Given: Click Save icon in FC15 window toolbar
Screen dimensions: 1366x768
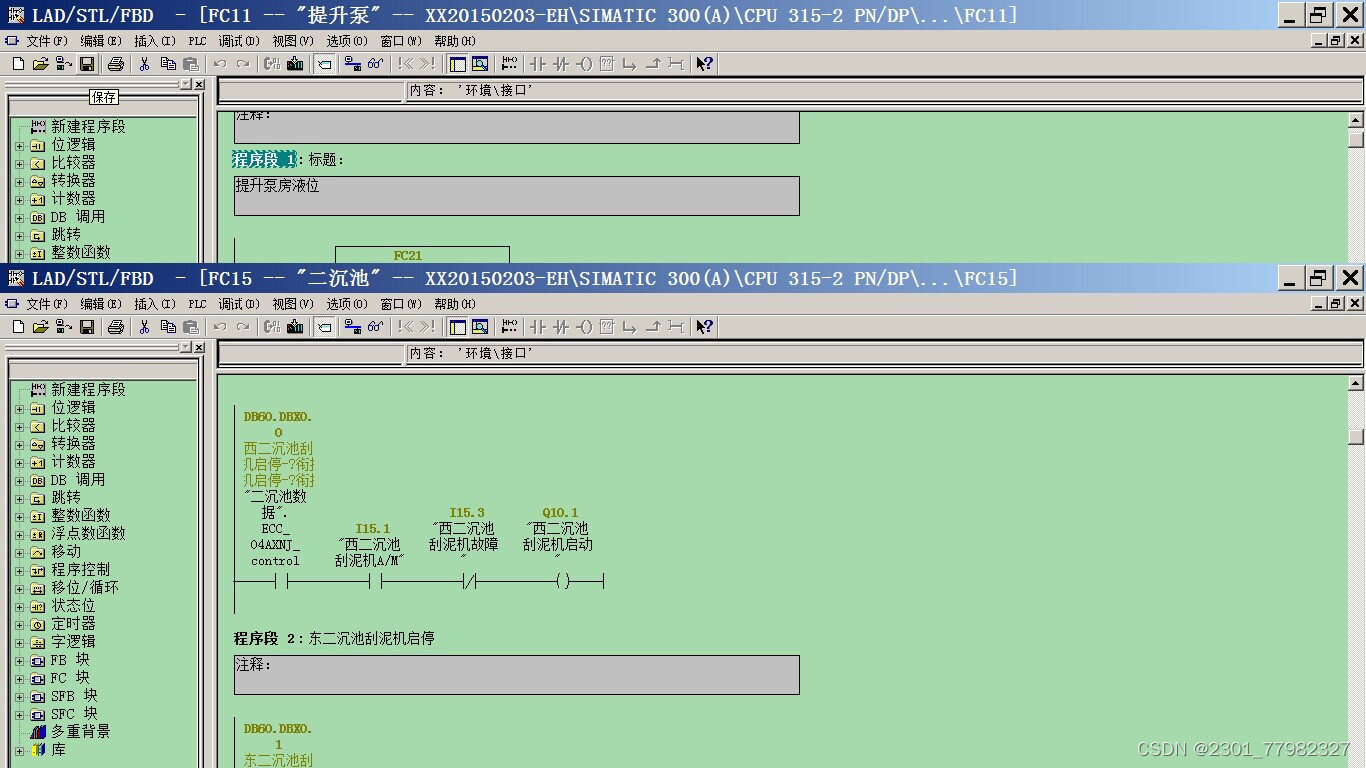Looking at the screenshot, I should tap(87, 327).
